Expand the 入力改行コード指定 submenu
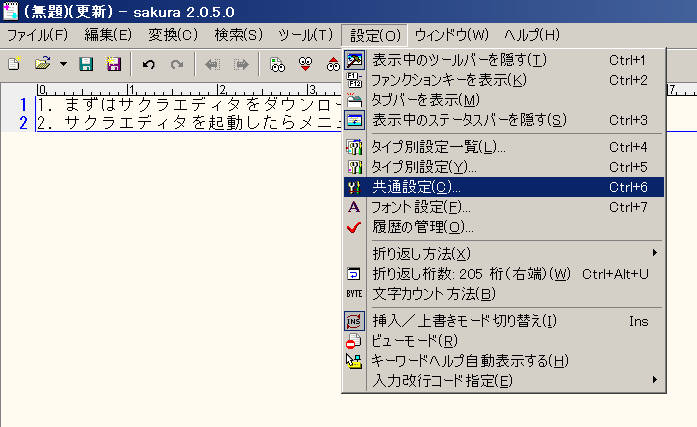697x427 pixels. click(442, 380)
